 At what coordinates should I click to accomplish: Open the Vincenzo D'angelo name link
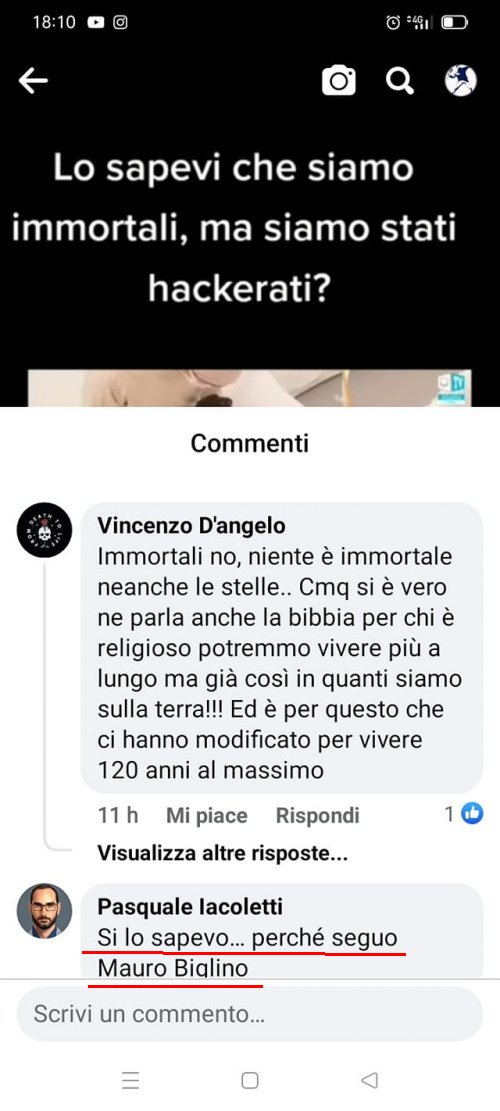click(x=191, y=525)
